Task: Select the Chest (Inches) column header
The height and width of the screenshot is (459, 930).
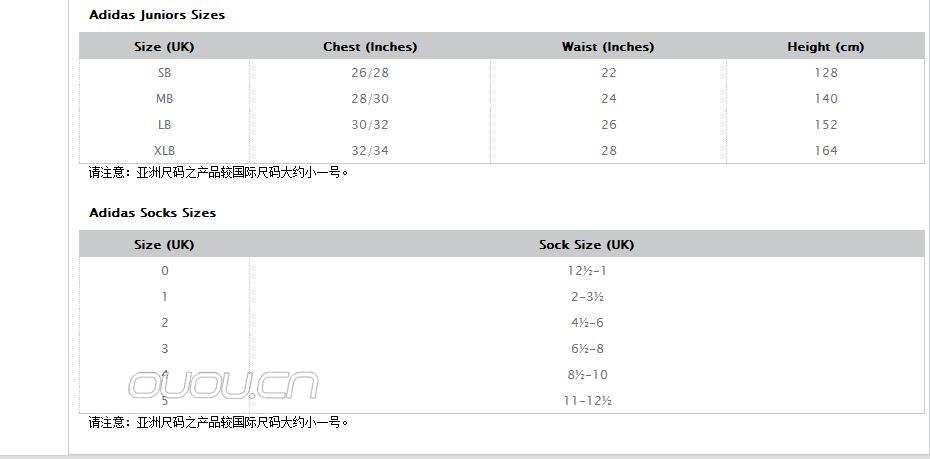Action: (x=370, y=47)
